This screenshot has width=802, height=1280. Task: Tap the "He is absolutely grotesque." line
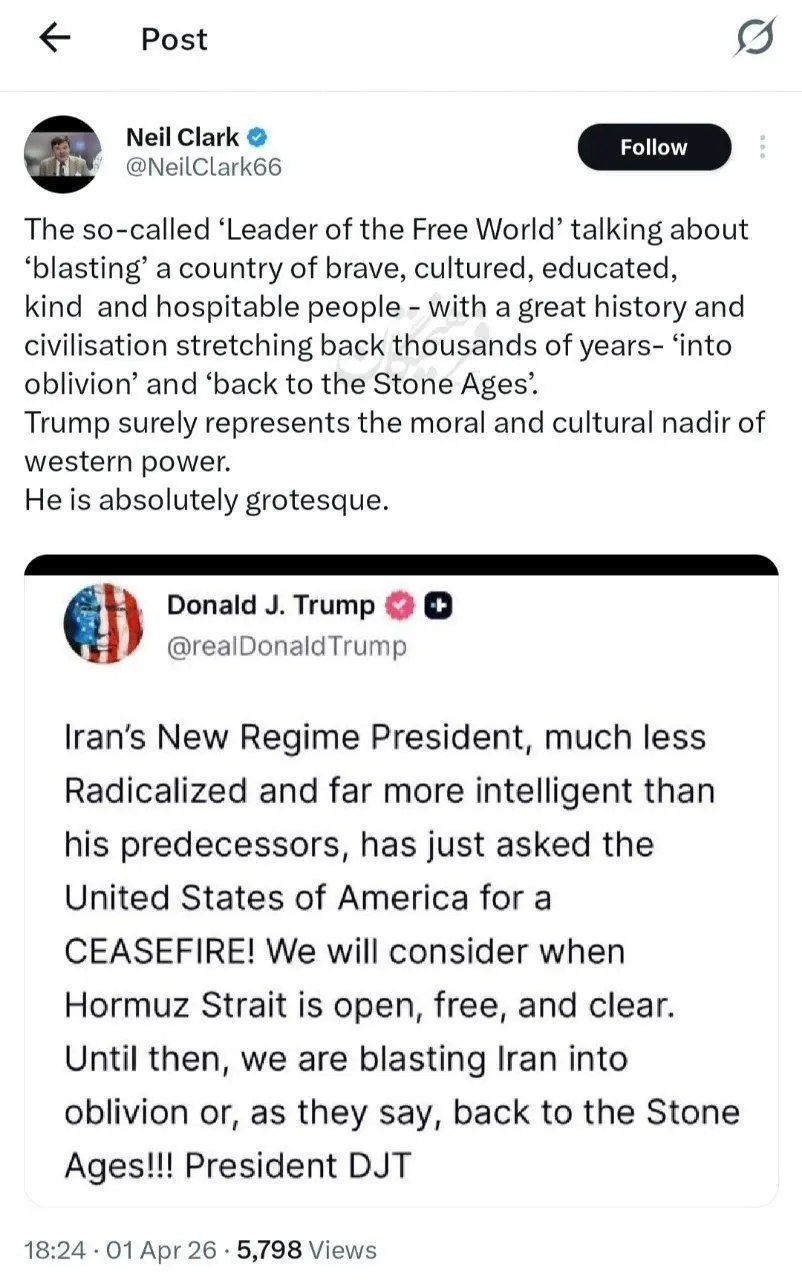coord(206,500)
